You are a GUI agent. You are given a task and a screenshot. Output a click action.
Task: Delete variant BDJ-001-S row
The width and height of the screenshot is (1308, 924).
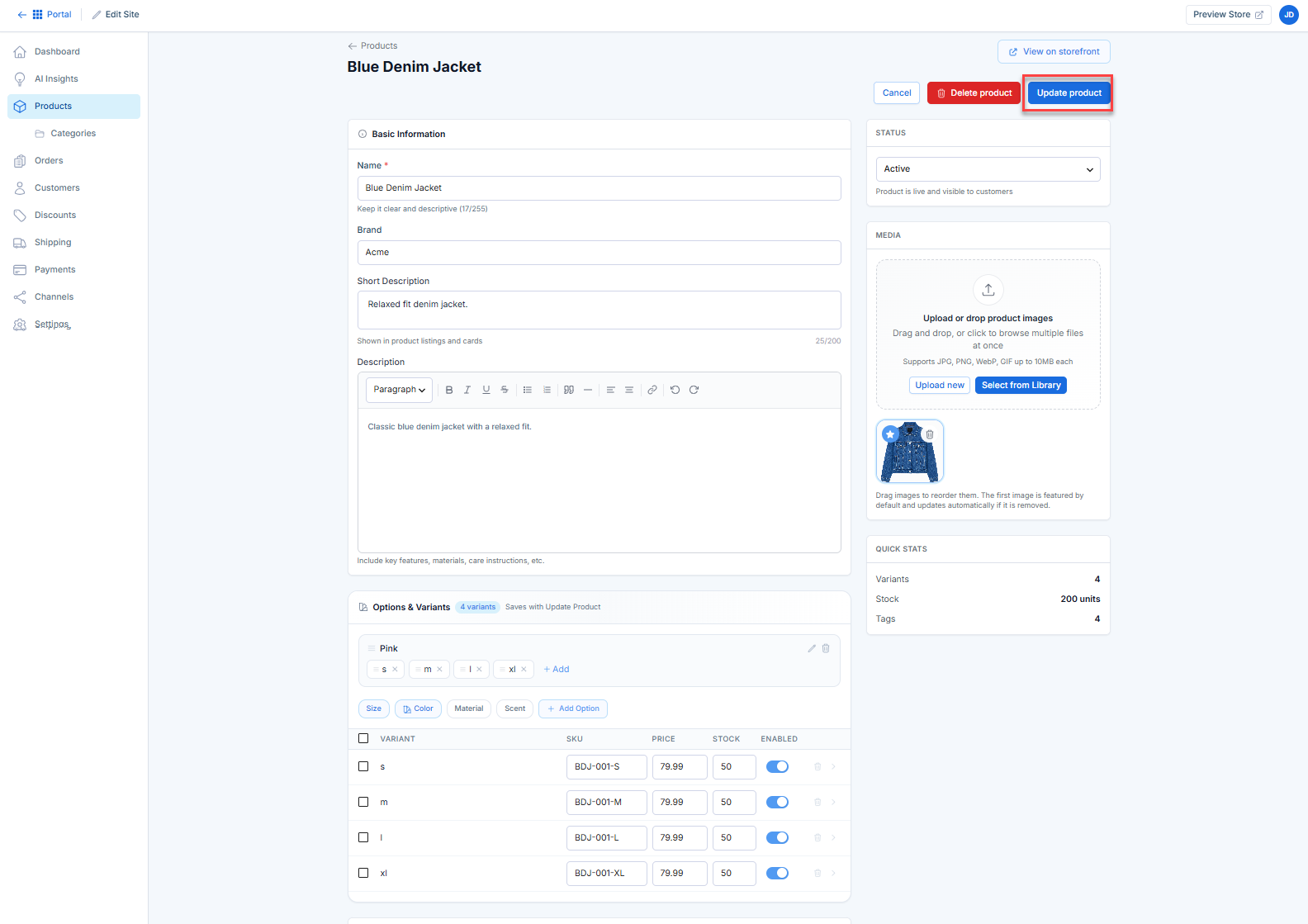point(817,767)
